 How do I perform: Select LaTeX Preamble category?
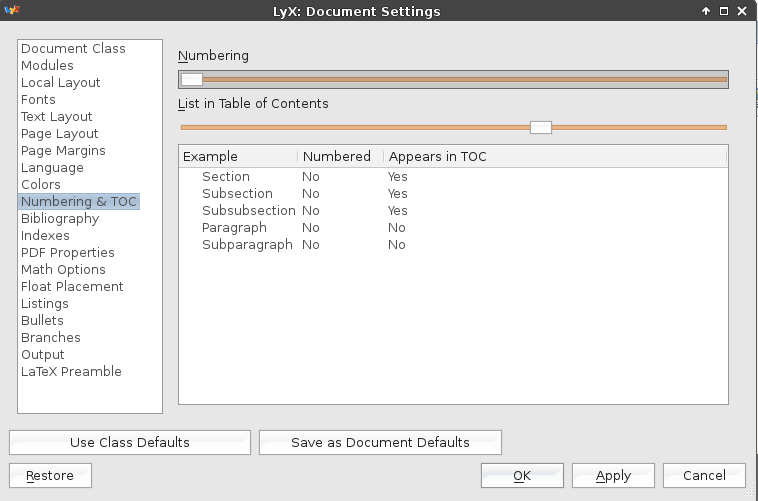coord(71,371)
